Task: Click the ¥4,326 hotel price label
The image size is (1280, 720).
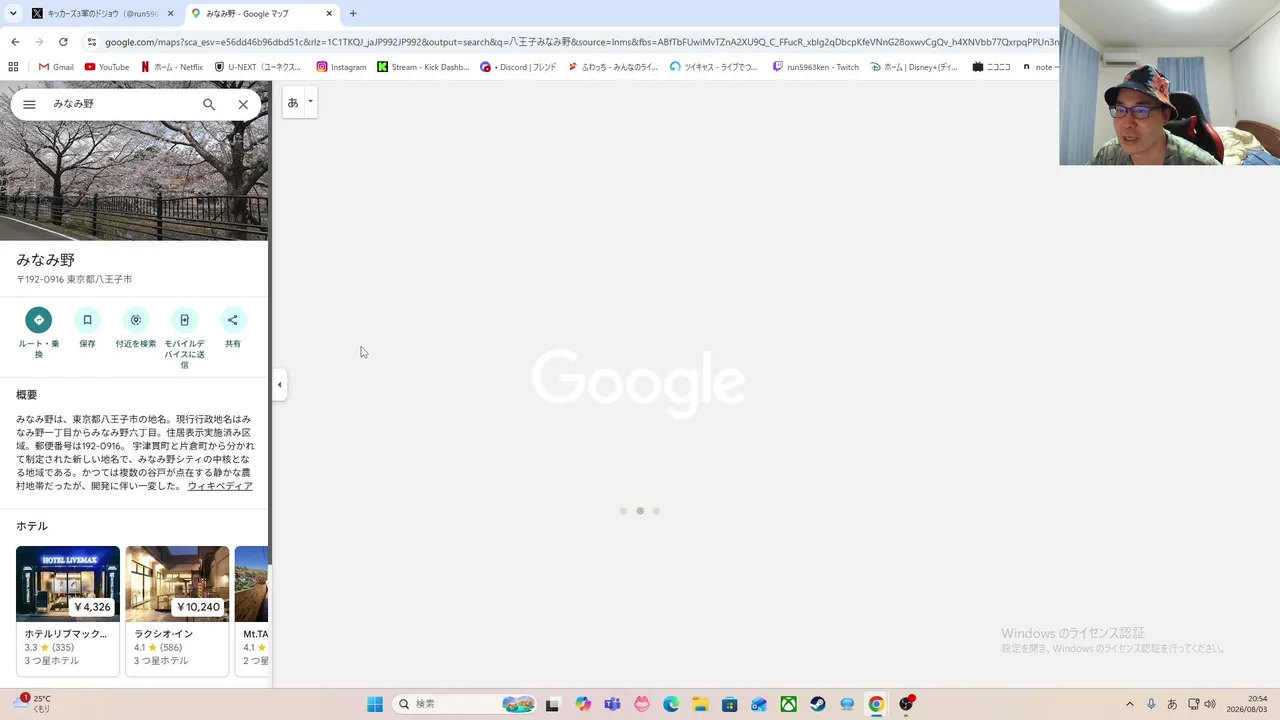Action: 92,607
